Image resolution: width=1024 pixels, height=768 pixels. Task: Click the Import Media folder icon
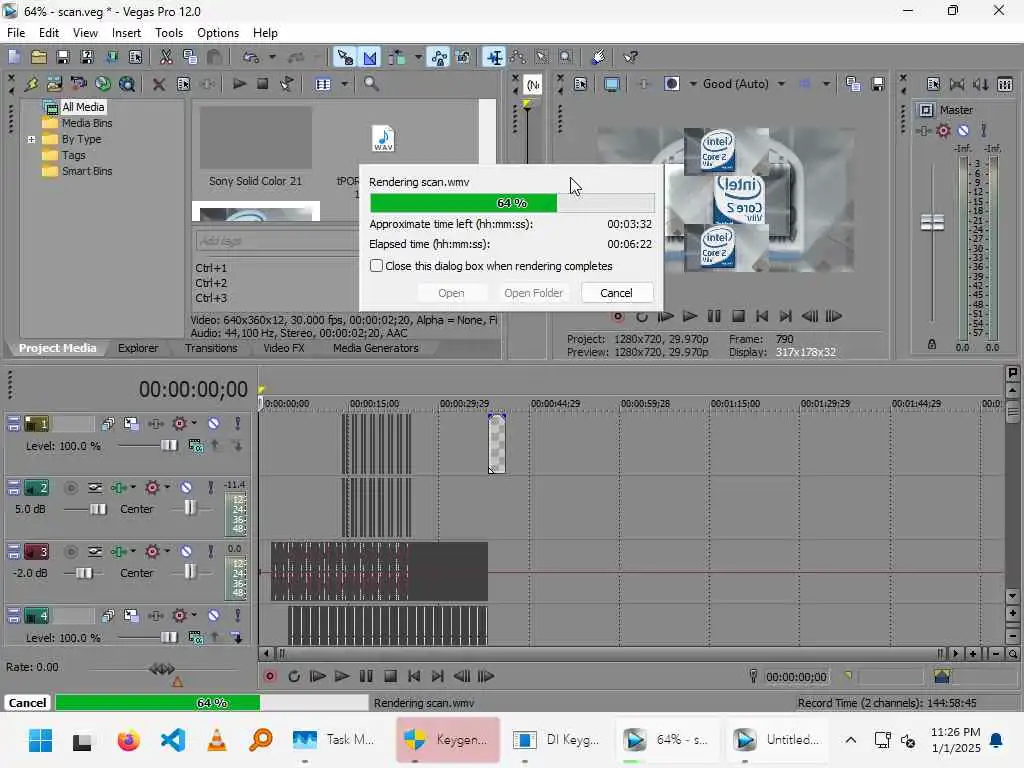(55, 84)
